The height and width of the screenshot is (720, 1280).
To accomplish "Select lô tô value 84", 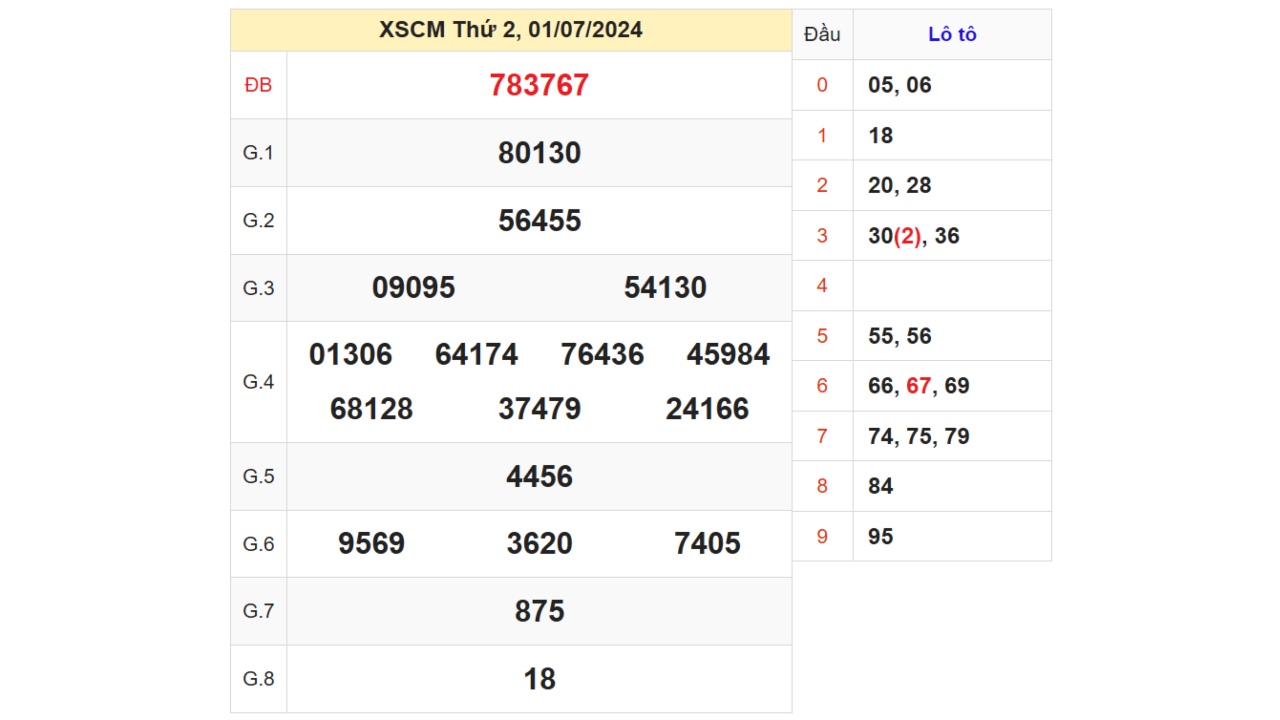I will point(881,487).
